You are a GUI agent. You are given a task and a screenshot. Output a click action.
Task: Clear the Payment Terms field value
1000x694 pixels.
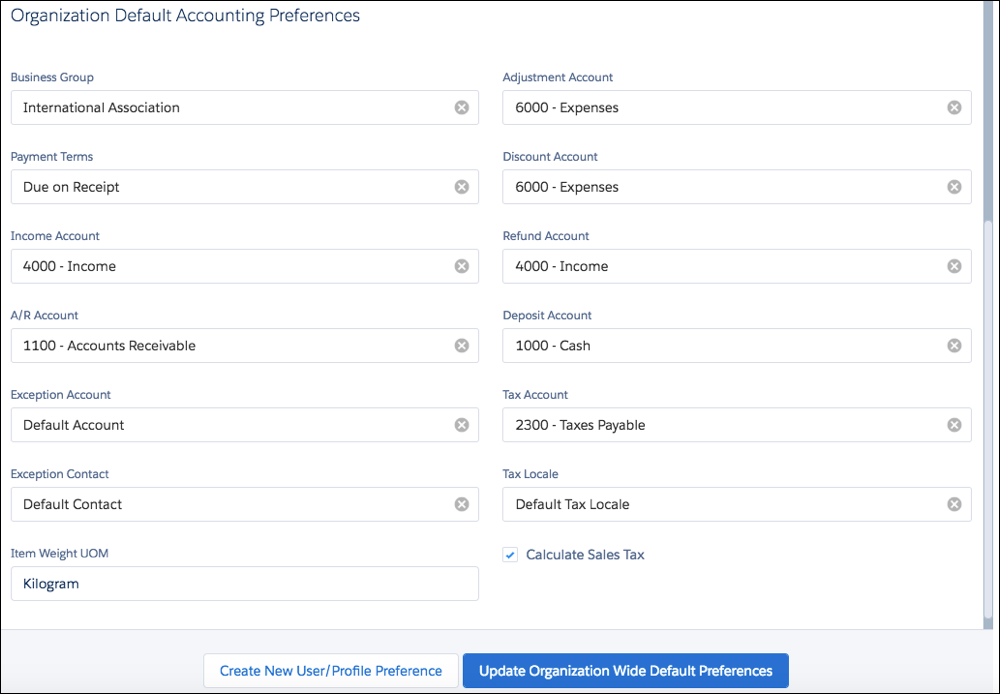click(462, 187)
